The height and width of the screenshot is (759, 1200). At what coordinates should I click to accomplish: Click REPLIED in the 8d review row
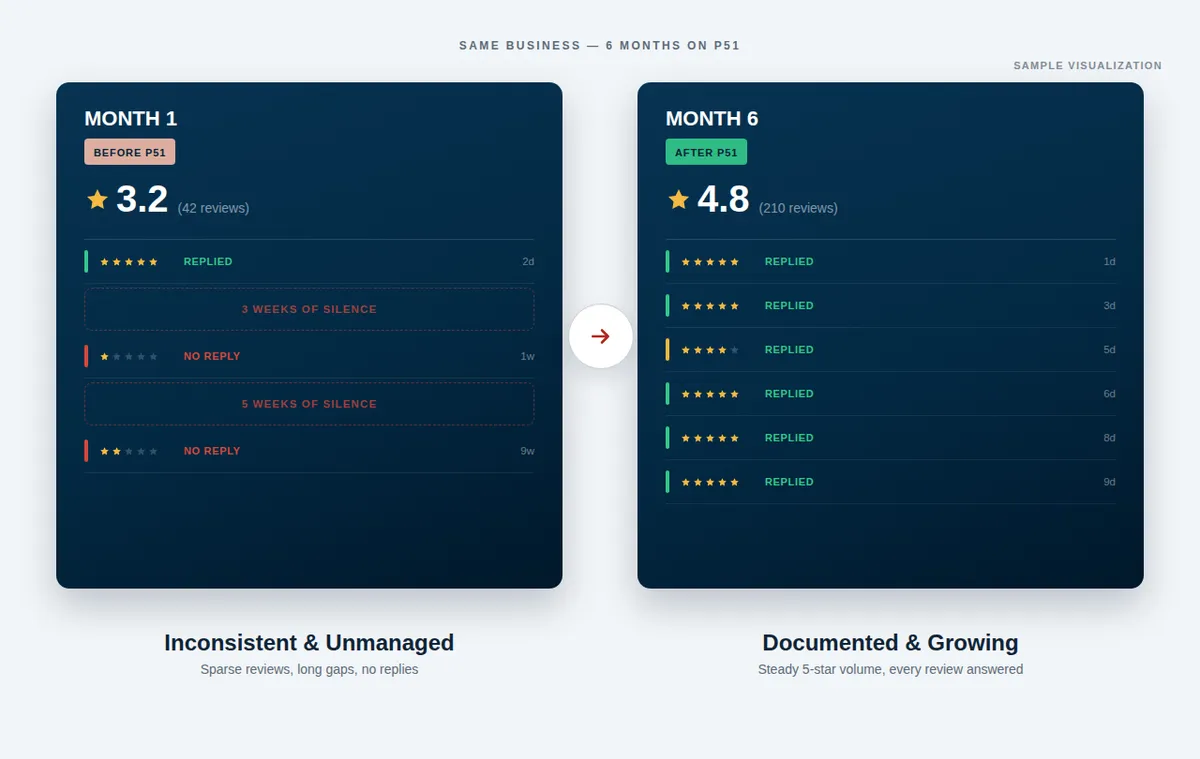[789, 438]
